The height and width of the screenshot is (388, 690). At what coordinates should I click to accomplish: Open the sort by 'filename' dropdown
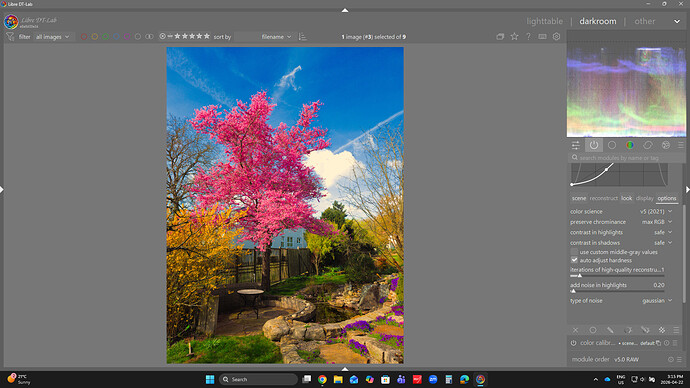[x=264, y=37]
